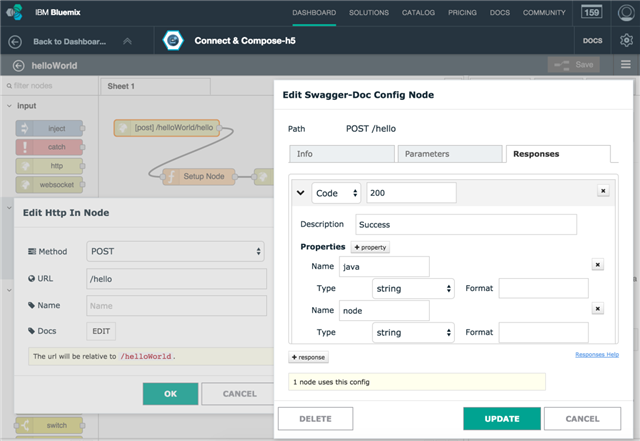Click the helloWorld back arrow icon
The height and width of the screenshot is (441, 640).
[x=18, y=66]
